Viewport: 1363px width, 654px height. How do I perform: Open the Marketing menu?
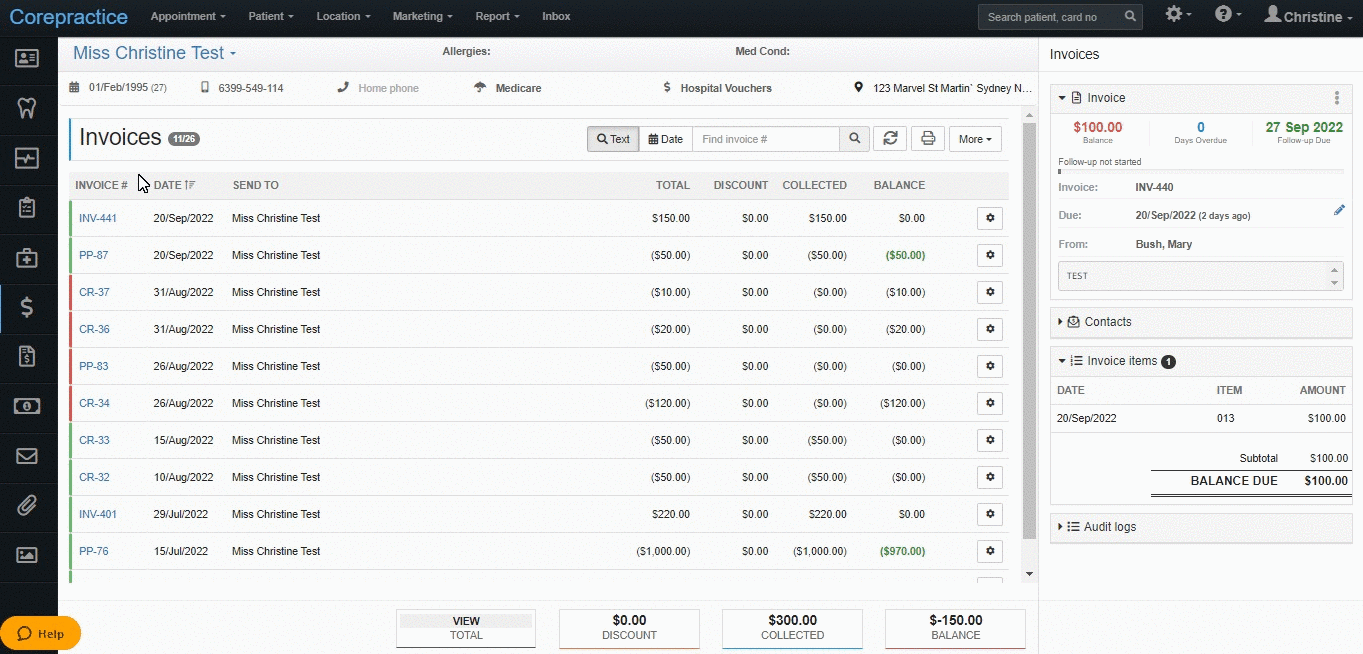422,17
